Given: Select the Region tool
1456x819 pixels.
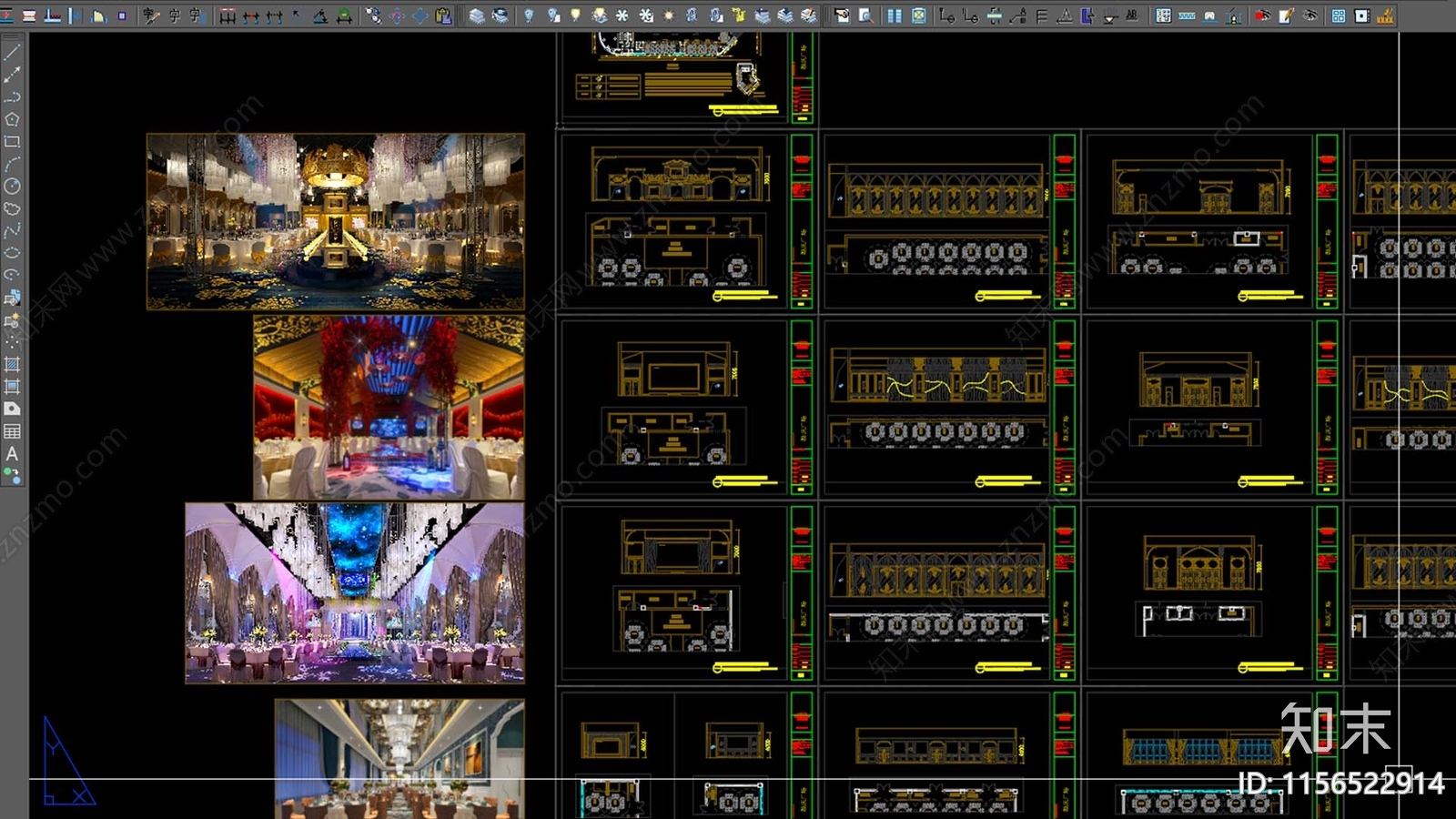Looking at the screenshot, I should tap(12, 409).
